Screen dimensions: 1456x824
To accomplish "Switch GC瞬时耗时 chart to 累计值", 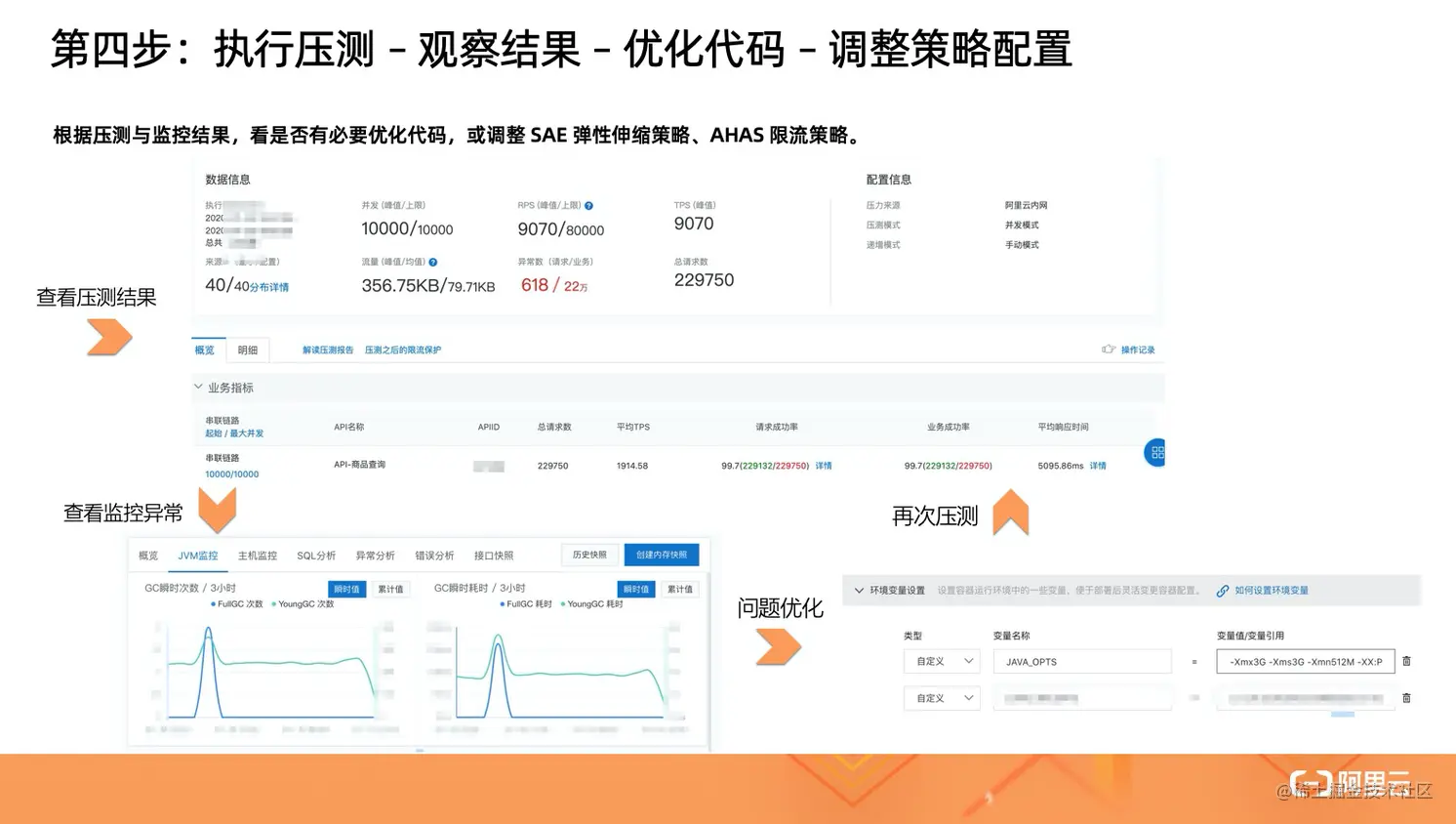I will [x=679, y=589].
